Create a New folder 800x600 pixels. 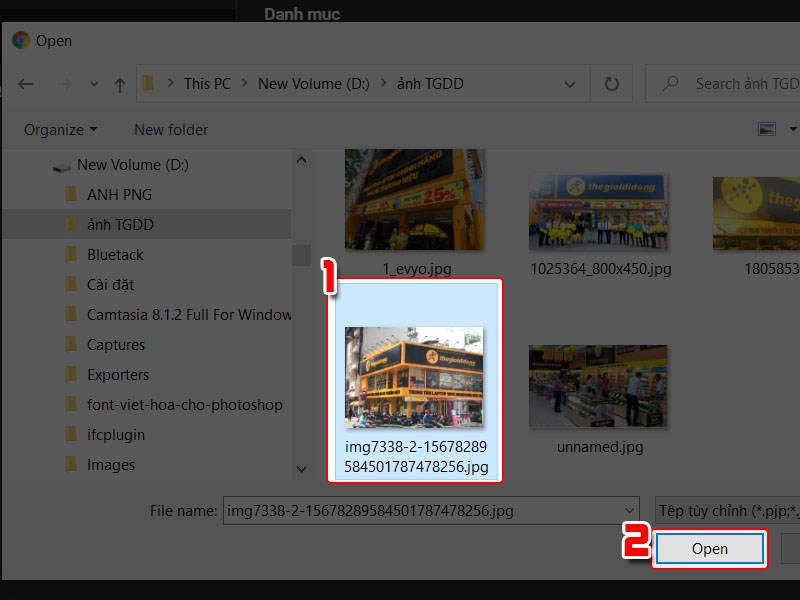171,130
